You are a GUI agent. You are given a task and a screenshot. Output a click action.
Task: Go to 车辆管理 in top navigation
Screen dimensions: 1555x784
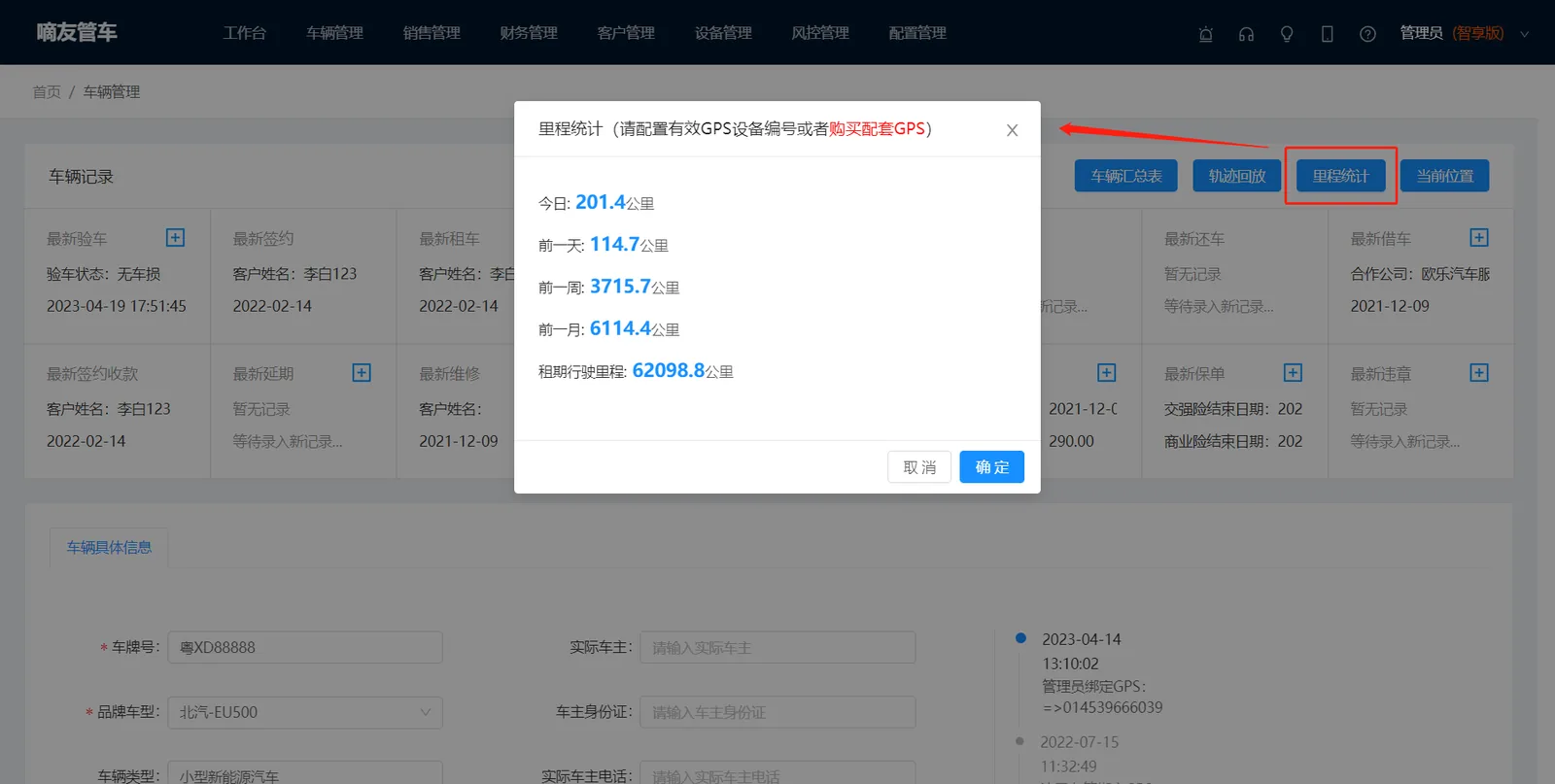pyautogui.click(x=334, y=33)
